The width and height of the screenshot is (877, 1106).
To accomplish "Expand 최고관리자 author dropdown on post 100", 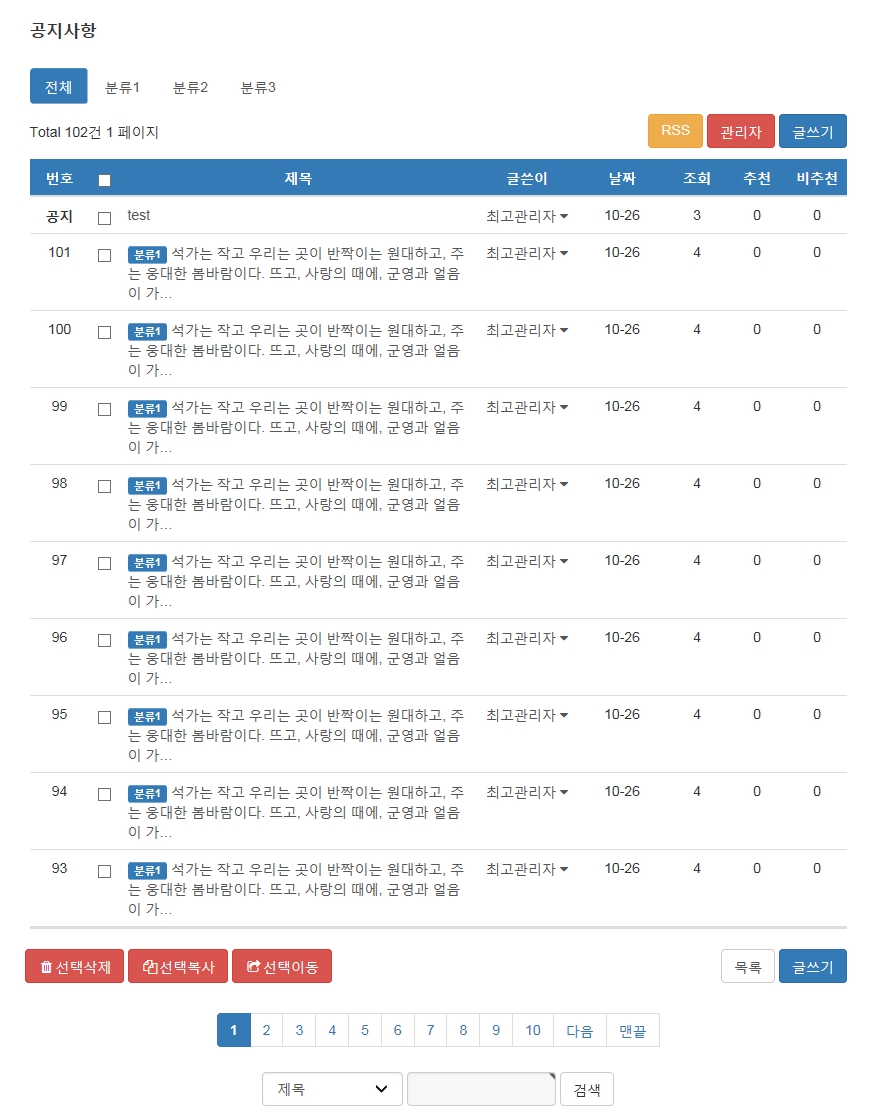I will pos(527,330).
